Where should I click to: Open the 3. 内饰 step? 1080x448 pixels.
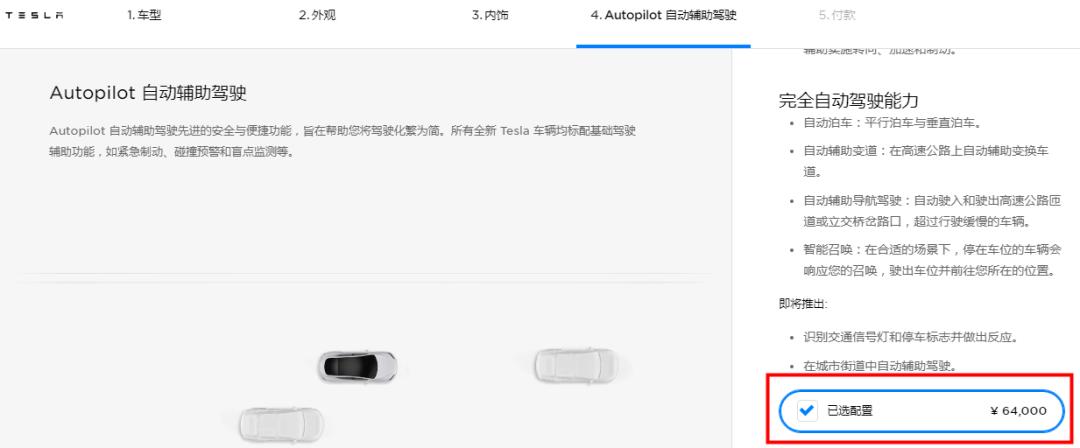click(x=490, y=15)
